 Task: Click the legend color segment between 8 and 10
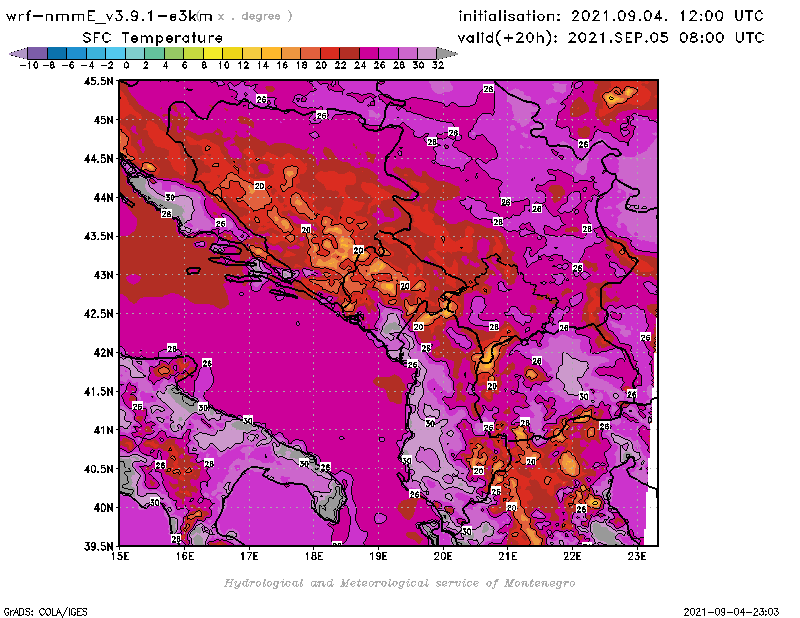click(213, 53)
